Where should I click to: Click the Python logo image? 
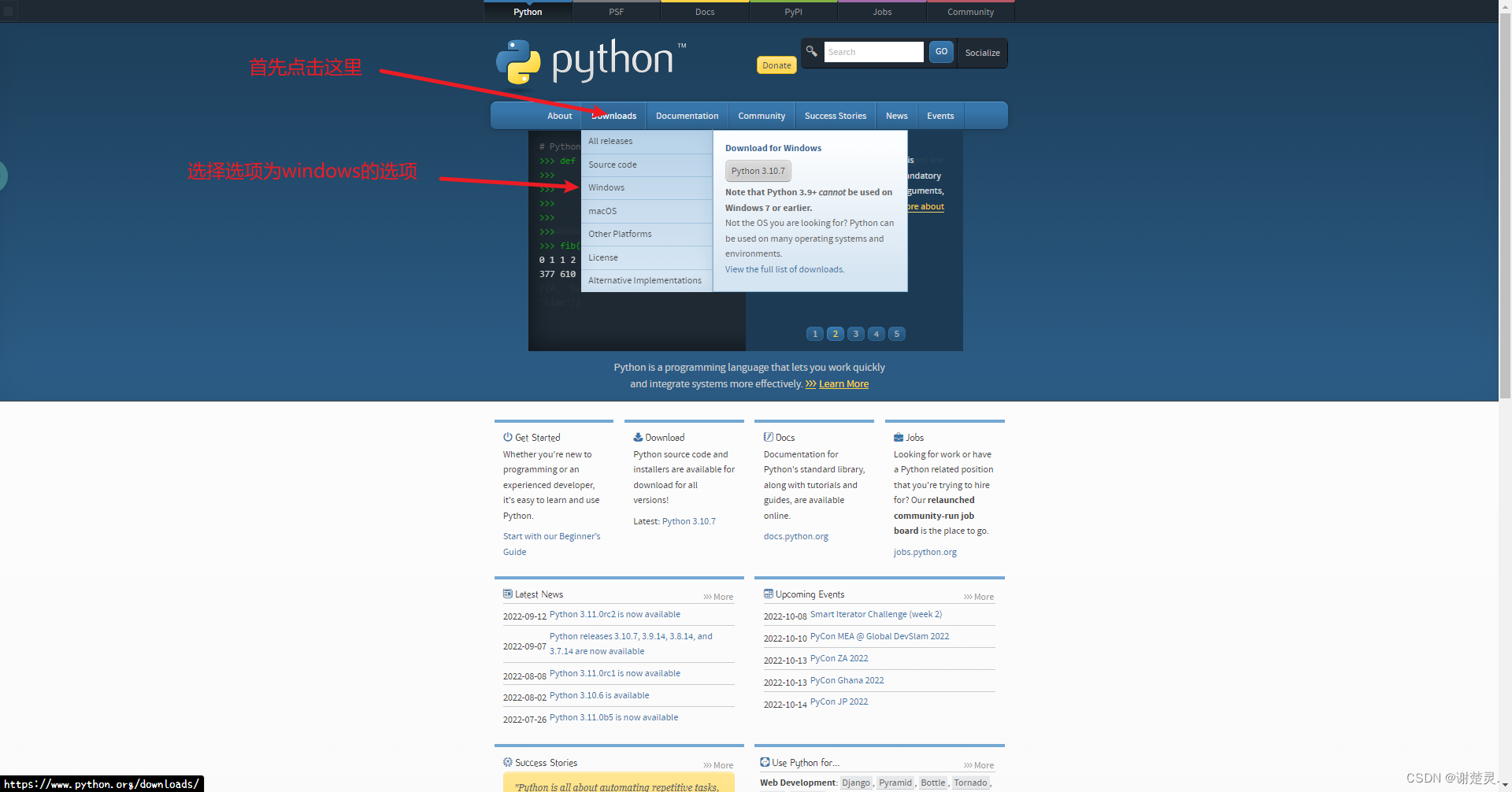(x=591, y=61)
